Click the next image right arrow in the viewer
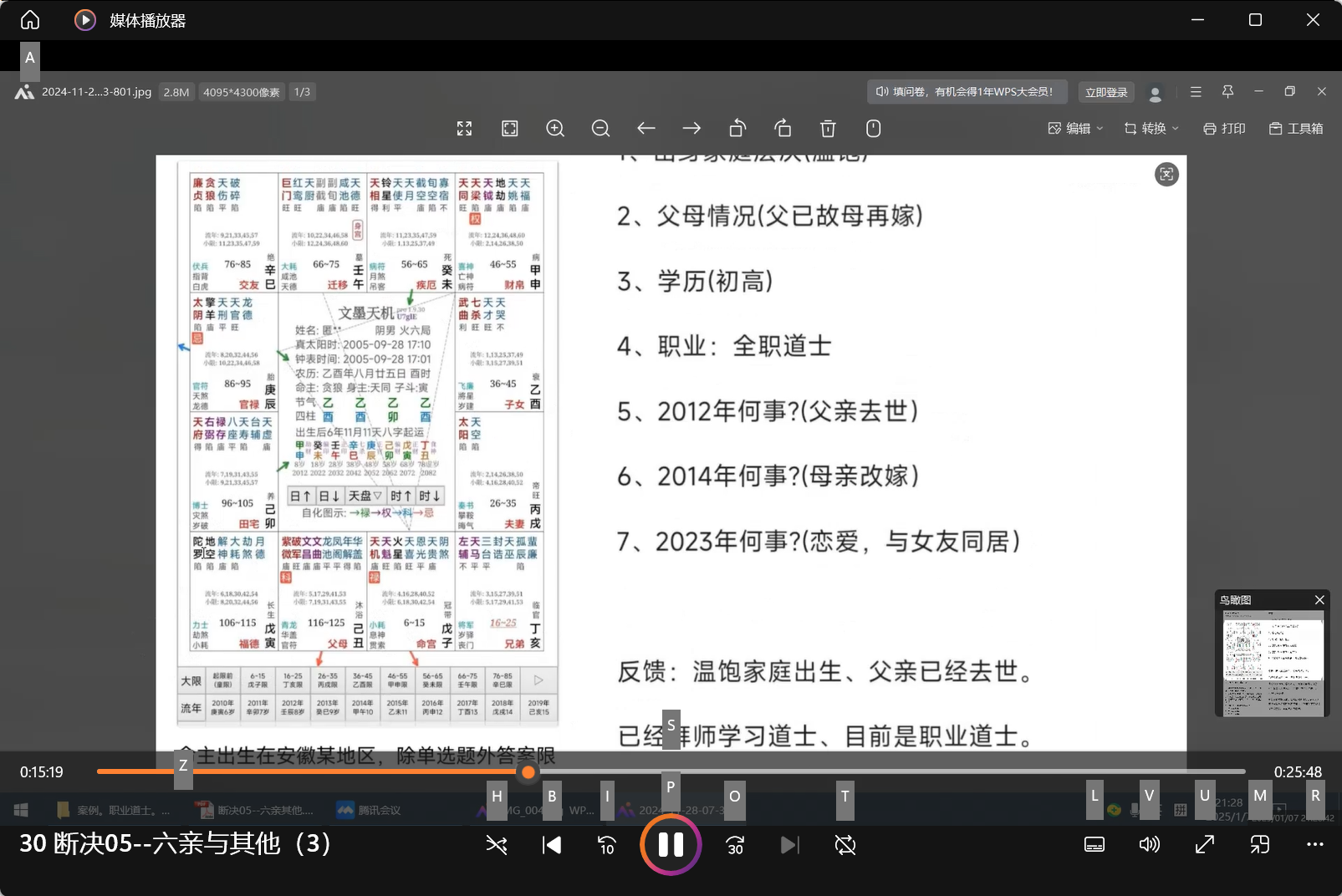Viewport: 1342px width, 896px height. click(691, 129)
